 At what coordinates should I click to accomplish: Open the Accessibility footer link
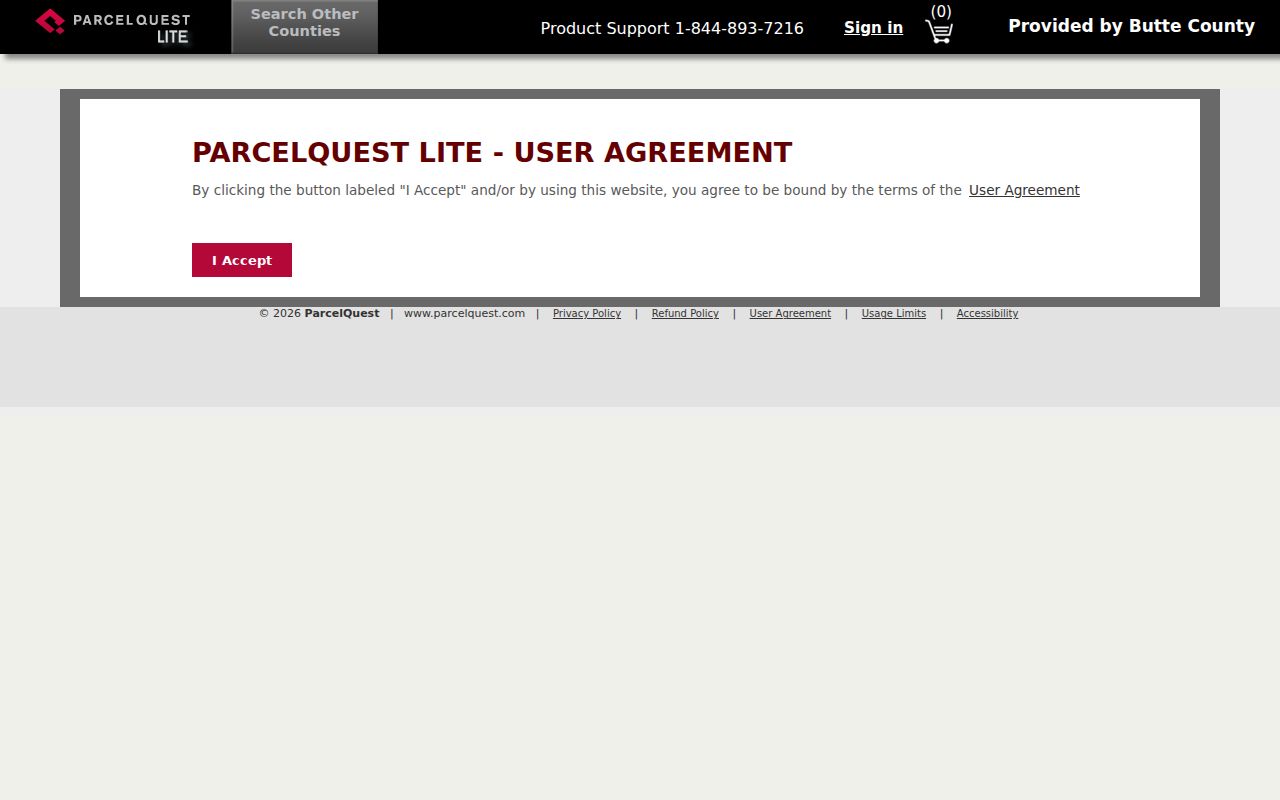(987, 313)
